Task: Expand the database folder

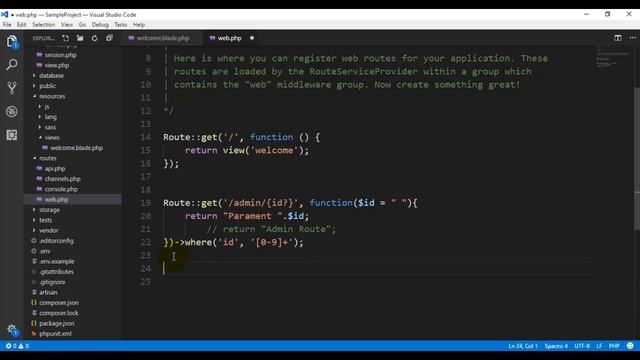Action: click(x=51, y=76)
